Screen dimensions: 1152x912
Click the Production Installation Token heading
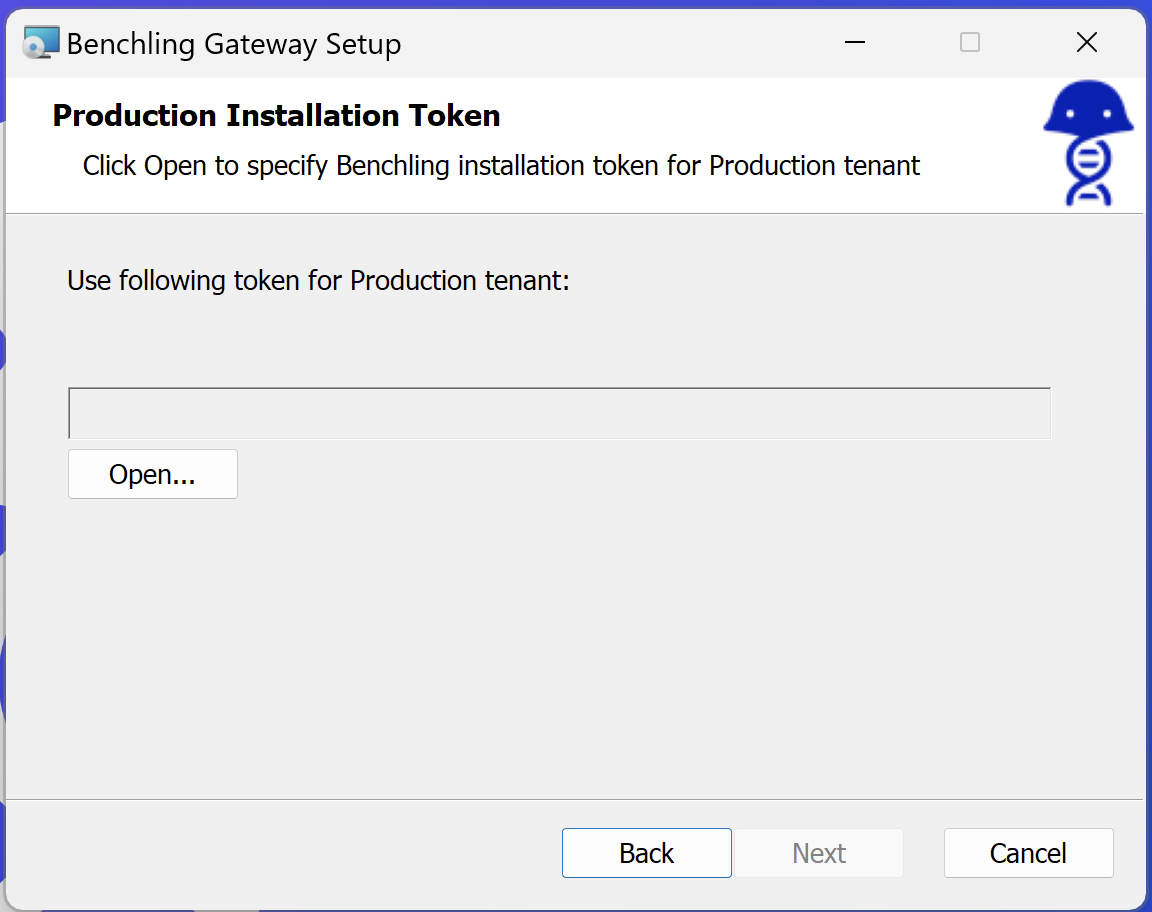pos(276,116)
